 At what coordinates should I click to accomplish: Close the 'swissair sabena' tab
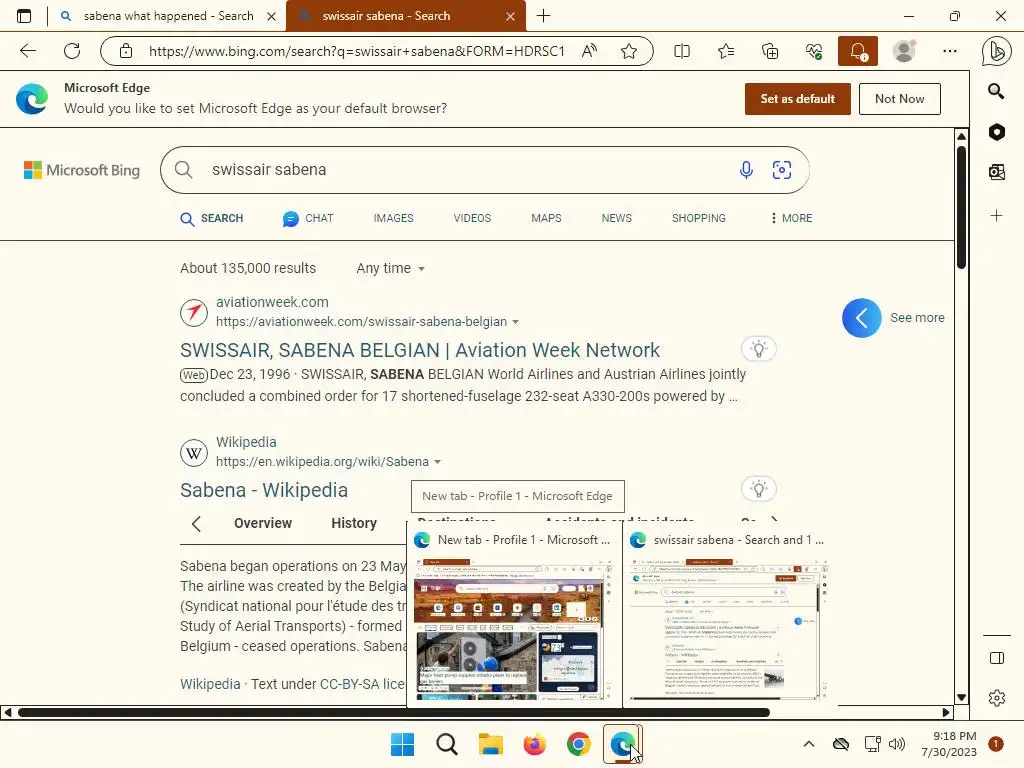[x=511, y=16]
